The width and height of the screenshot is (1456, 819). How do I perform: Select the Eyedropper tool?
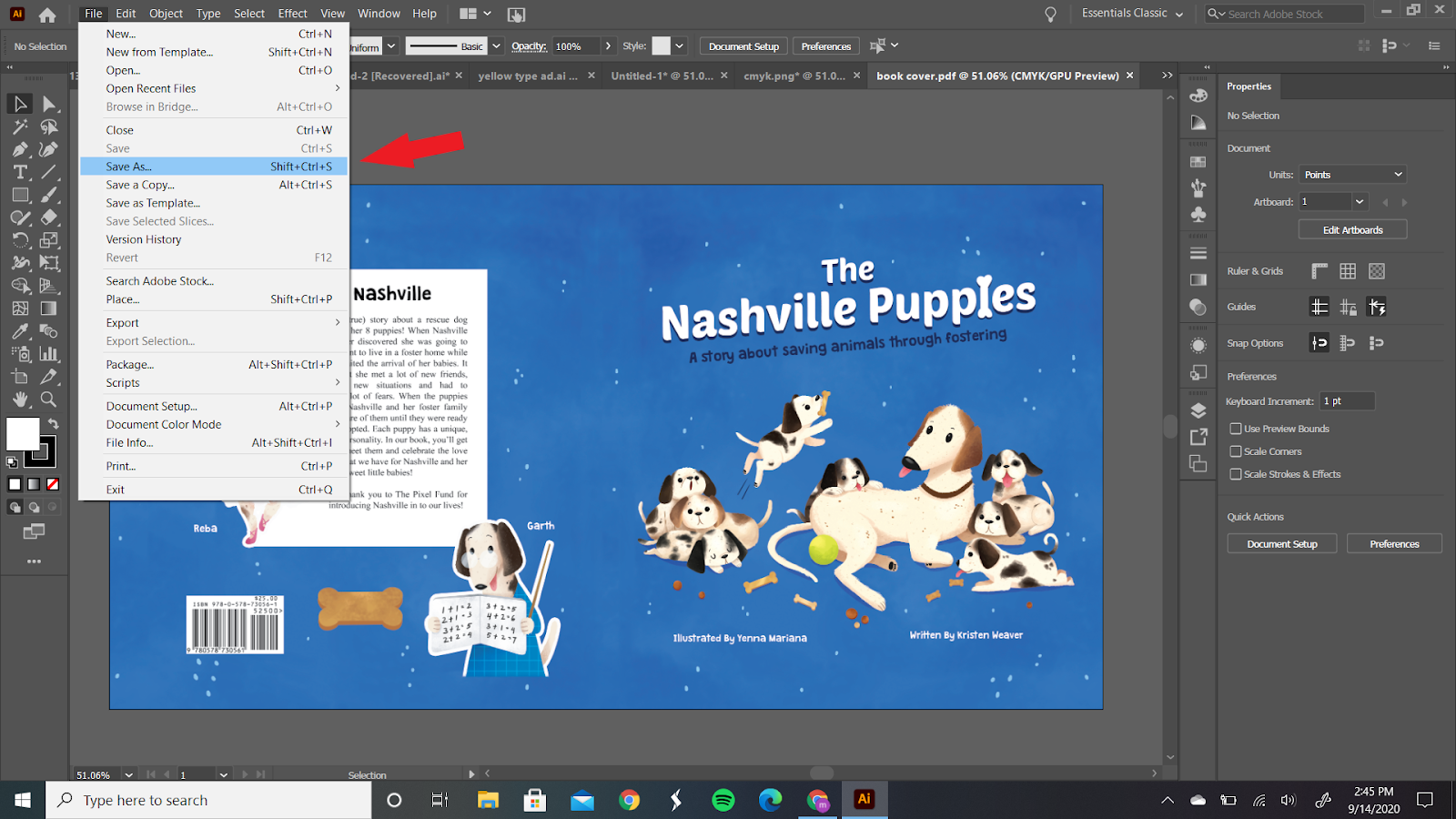click(20, 331)
